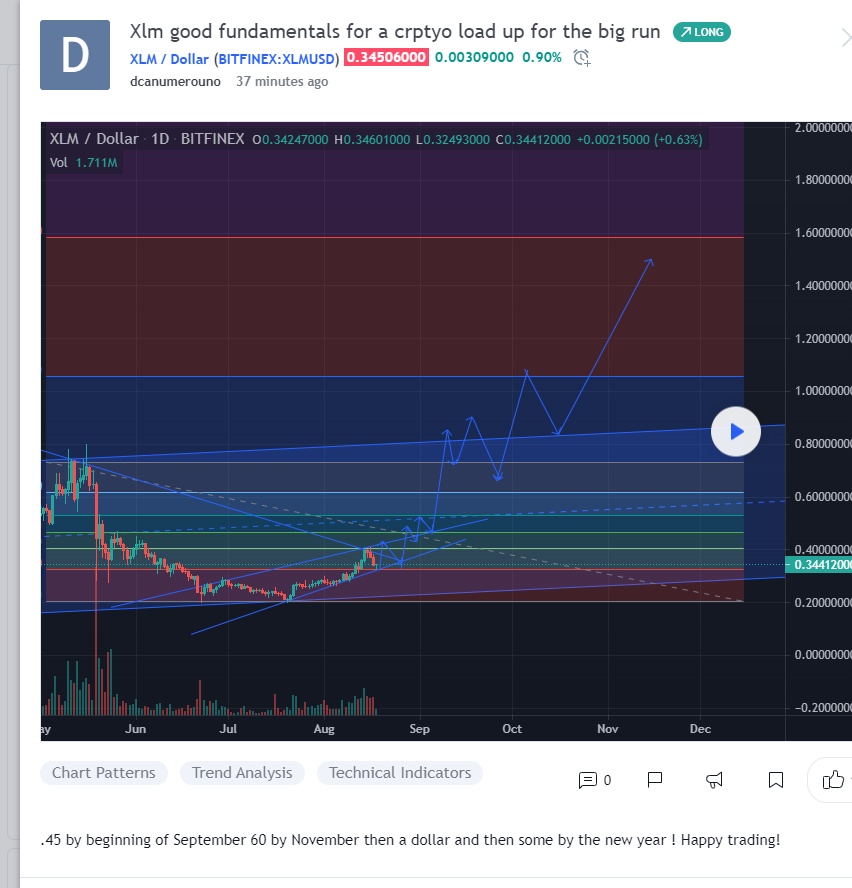The height and width of the screenshot is (888, 852).
Task: Play the chart idea replay
Action: 736,432
